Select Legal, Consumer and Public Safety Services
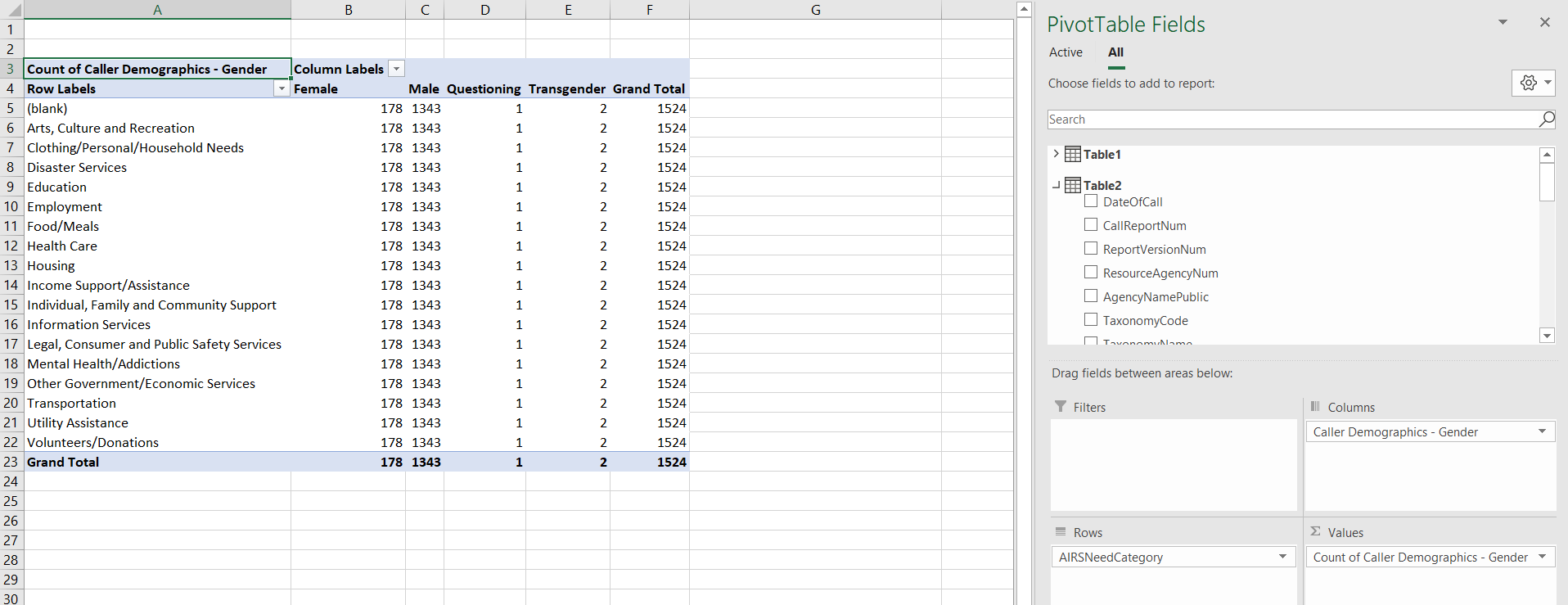1568x605 pixels. click(157, 344)
